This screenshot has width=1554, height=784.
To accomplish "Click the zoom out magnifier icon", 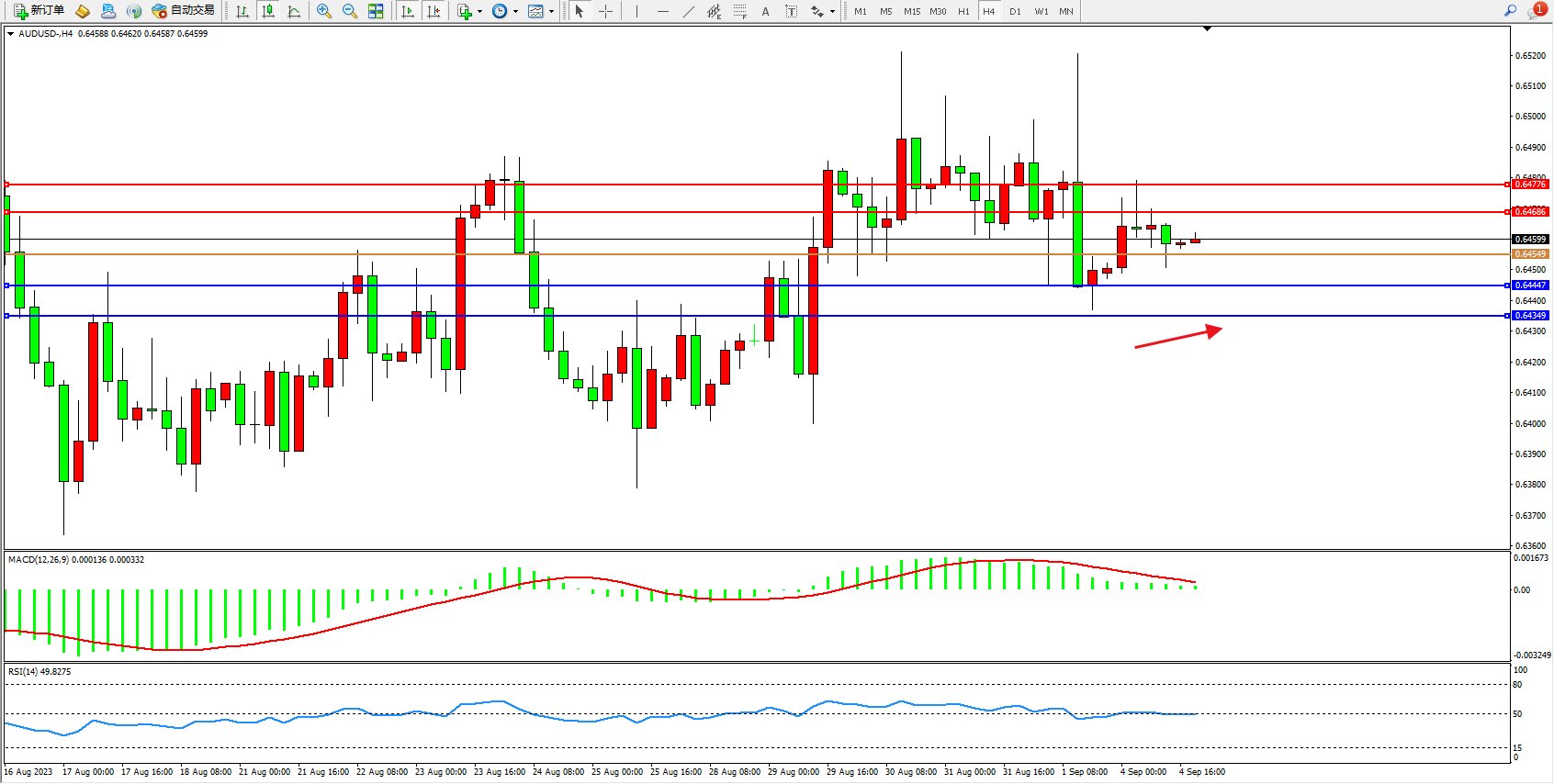I will coord(349,11).
